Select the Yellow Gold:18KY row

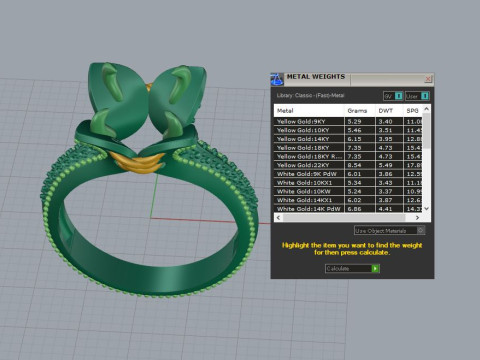[x=348, y=147]
